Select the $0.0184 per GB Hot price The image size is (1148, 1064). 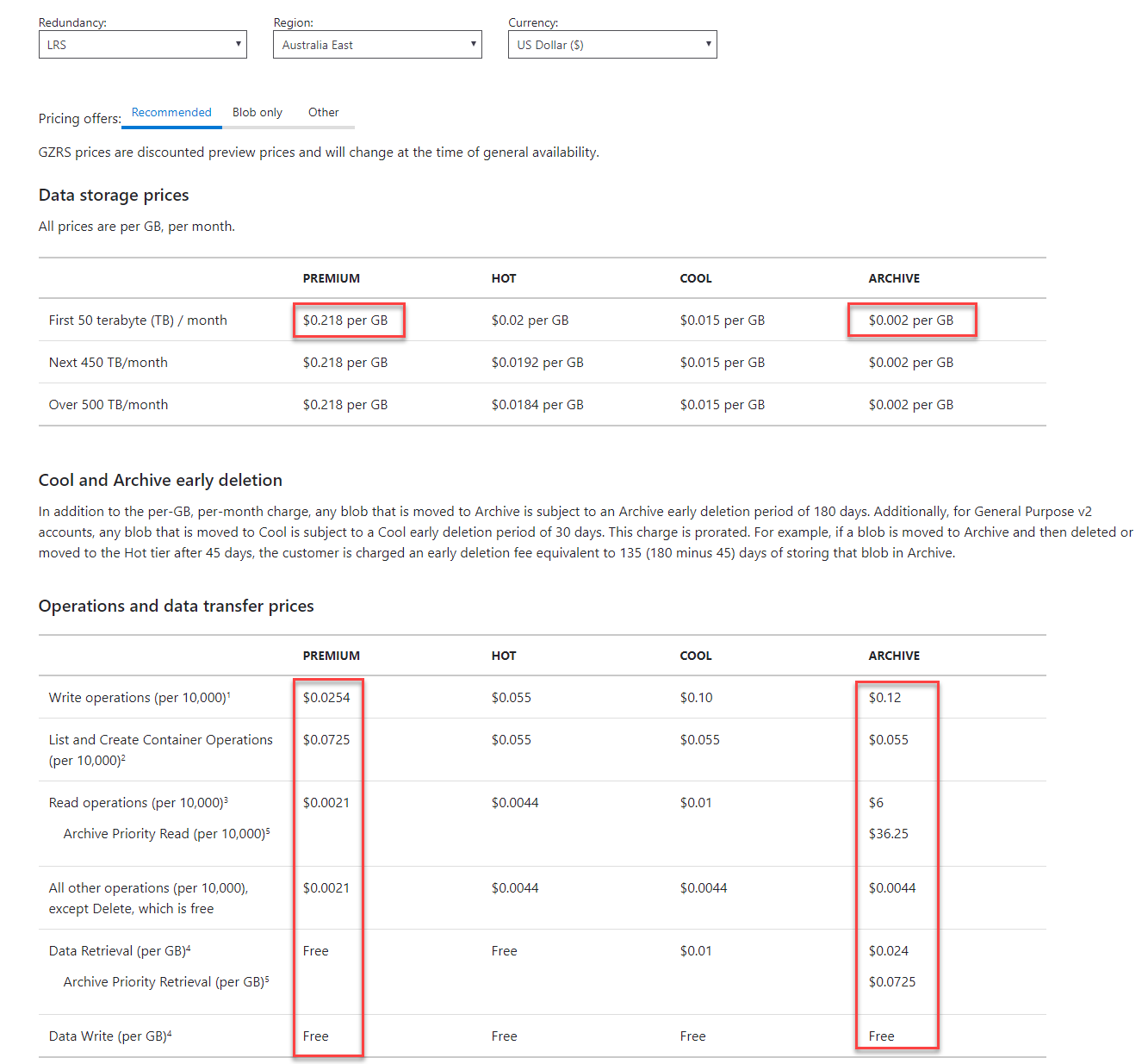tap(537, 405)
